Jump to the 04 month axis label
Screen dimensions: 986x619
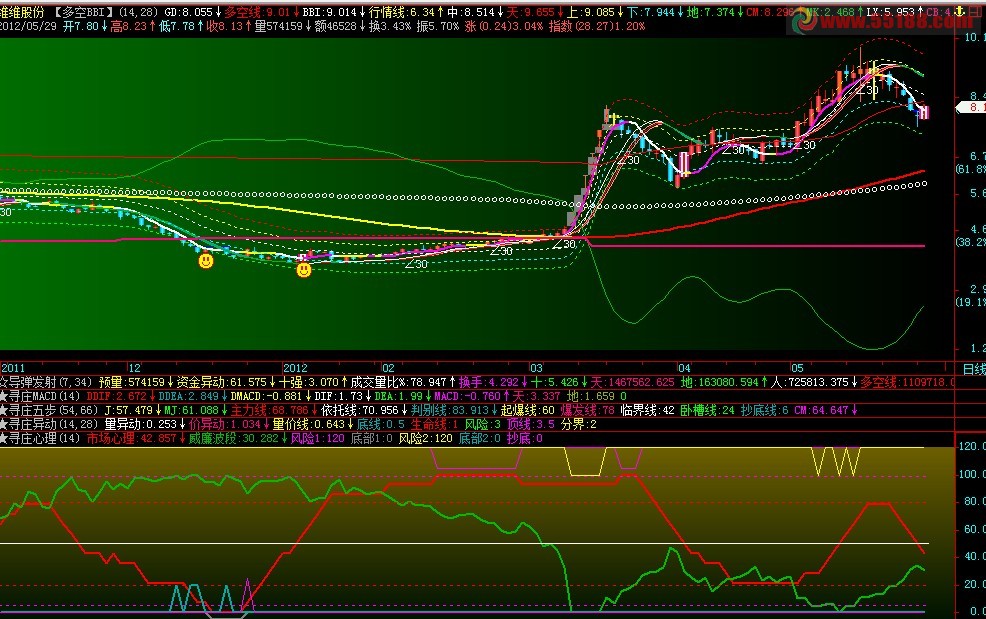[x=684, y=368]
